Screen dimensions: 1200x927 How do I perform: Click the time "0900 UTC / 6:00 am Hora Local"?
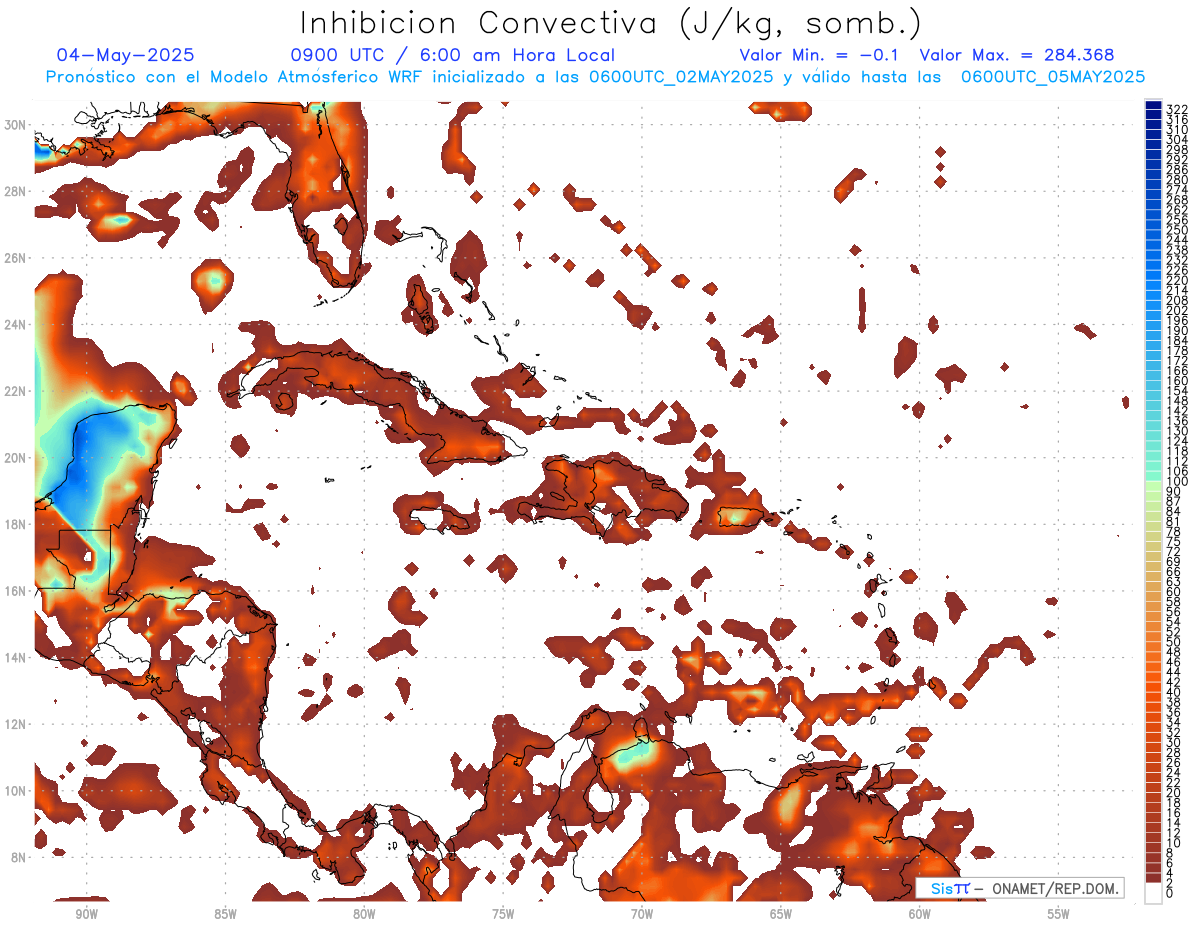pyautogui.click(x=452, y=55)
